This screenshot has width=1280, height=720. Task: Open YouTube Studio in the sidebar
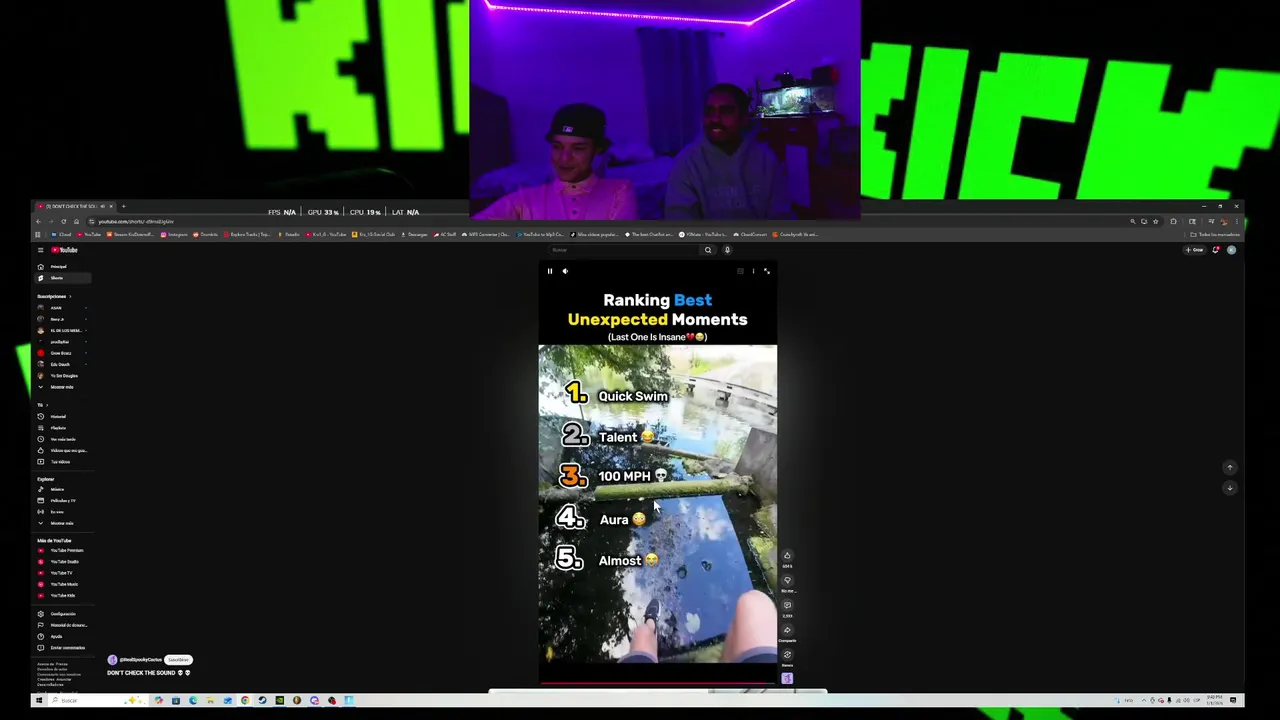tap(62, 561)
